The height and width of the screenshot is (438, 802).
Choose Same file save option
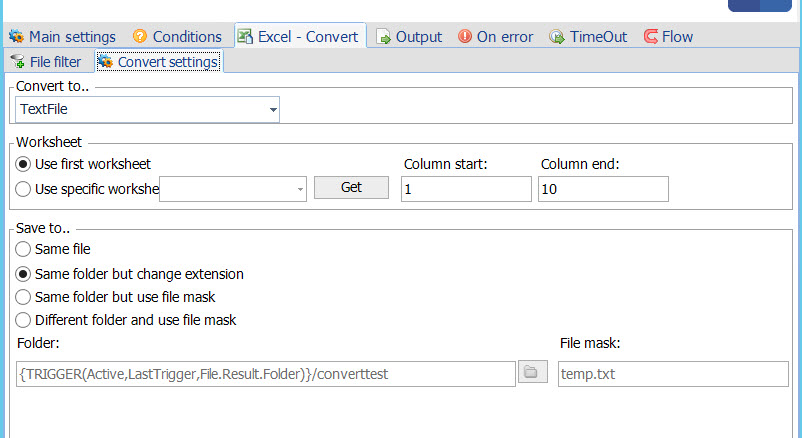(23, 249)
